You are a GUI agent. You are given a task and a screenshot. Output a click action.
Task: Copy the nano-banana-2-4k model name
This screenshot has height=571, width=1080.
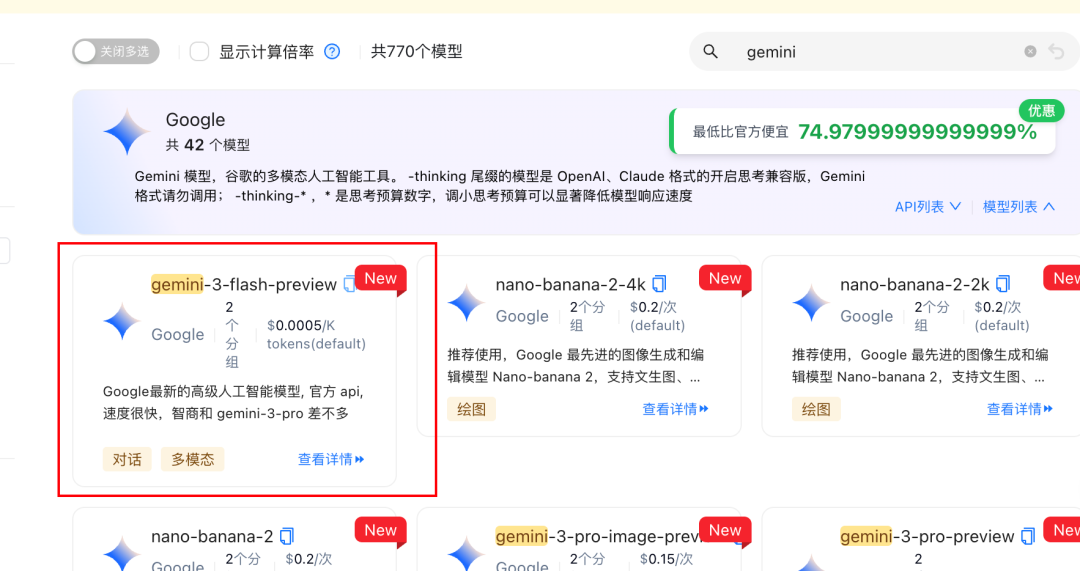(659, 284)
